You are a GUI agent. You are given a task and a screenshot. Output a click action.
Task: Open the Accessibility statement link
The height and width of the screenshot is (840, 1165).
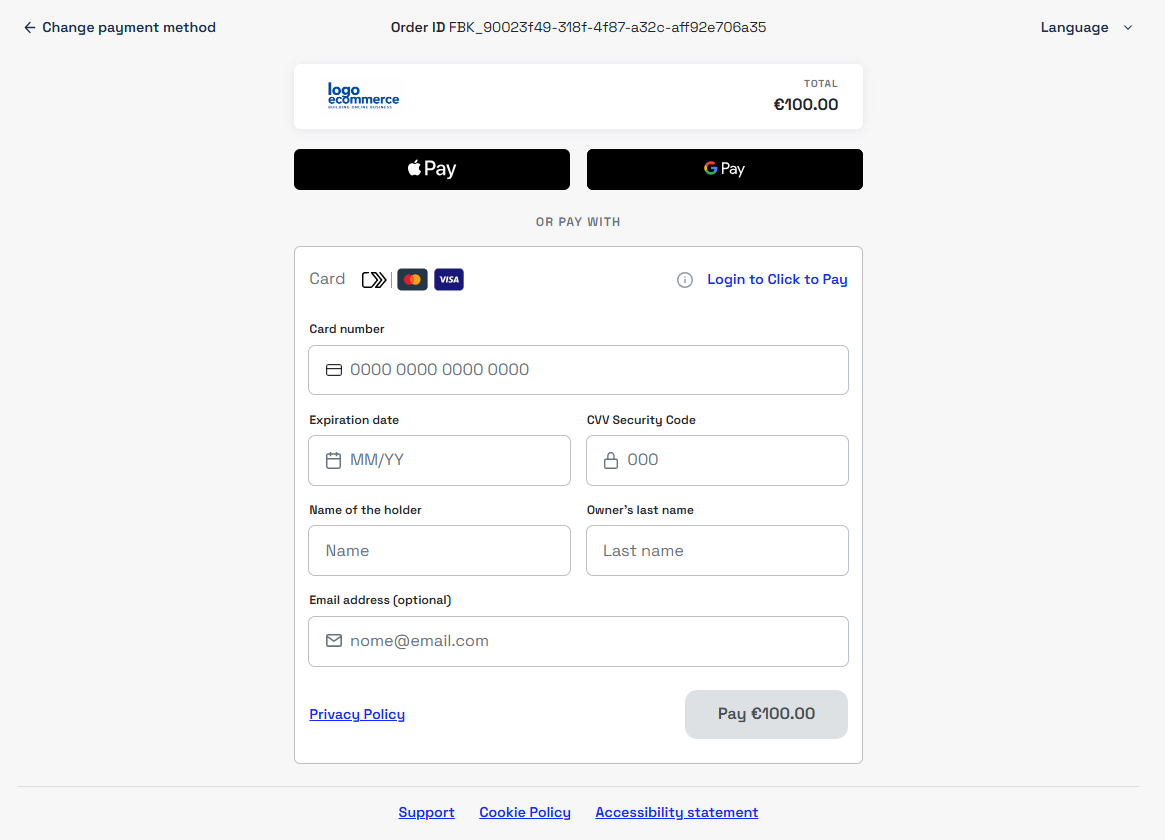[677, 813]
